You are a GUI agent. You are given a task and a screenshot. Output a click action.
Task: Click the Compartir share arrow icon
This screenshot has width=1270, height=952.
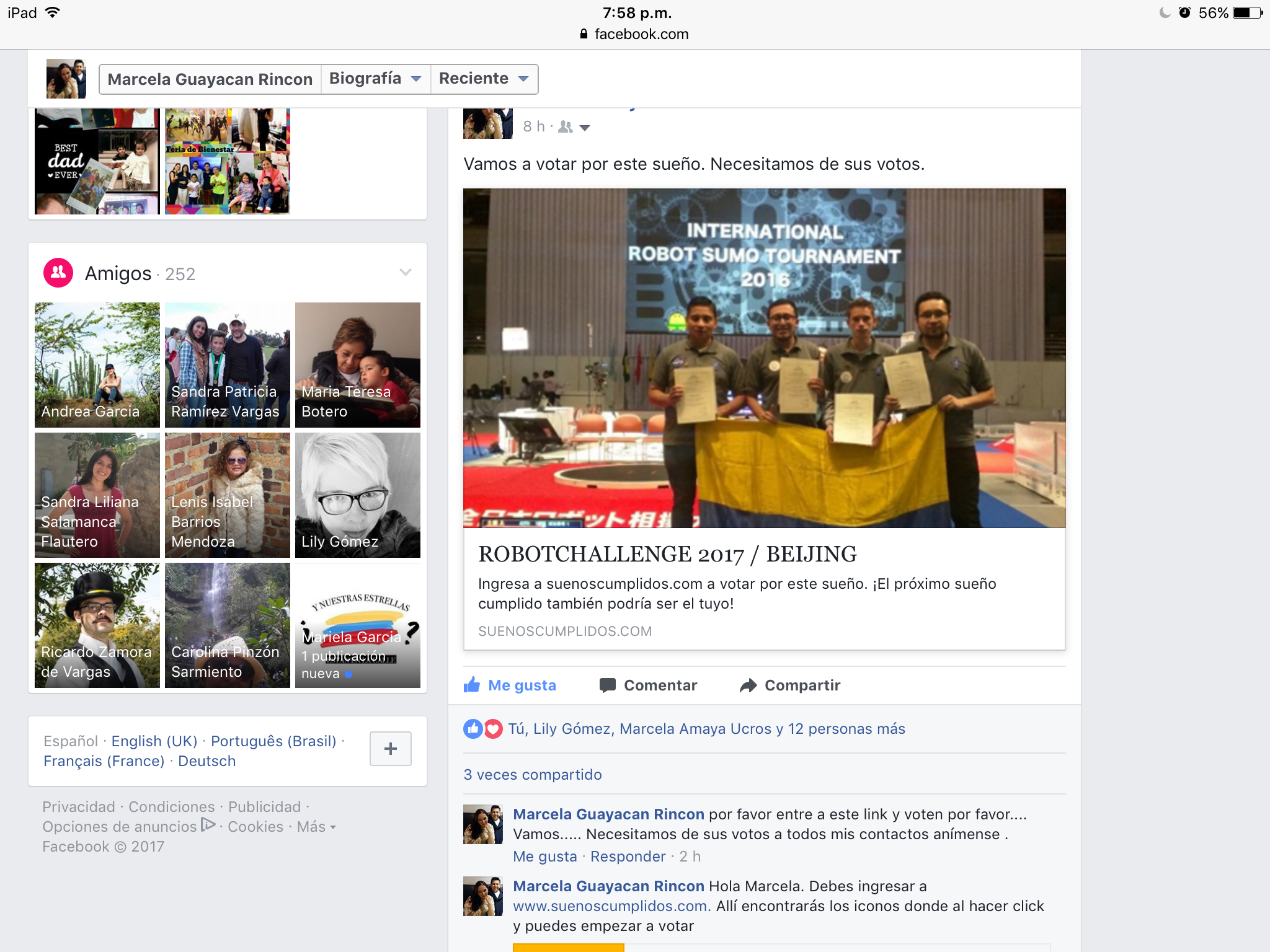pos(748,685)
